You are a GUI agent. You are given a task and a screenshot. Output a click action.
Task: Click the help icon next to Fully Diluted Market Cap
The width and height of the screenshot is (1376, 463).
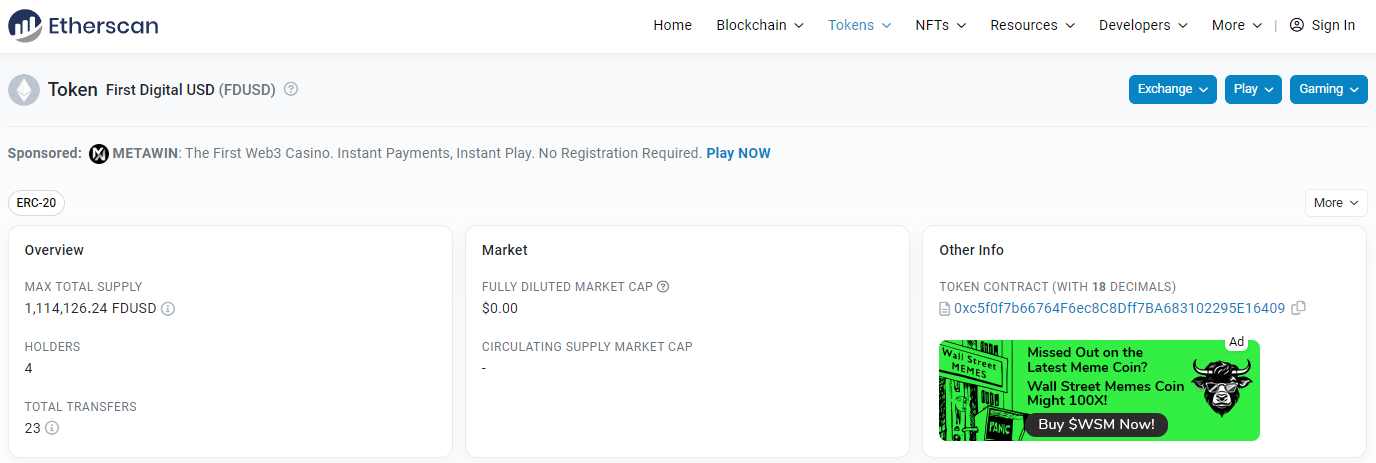[x=663, y=287]
